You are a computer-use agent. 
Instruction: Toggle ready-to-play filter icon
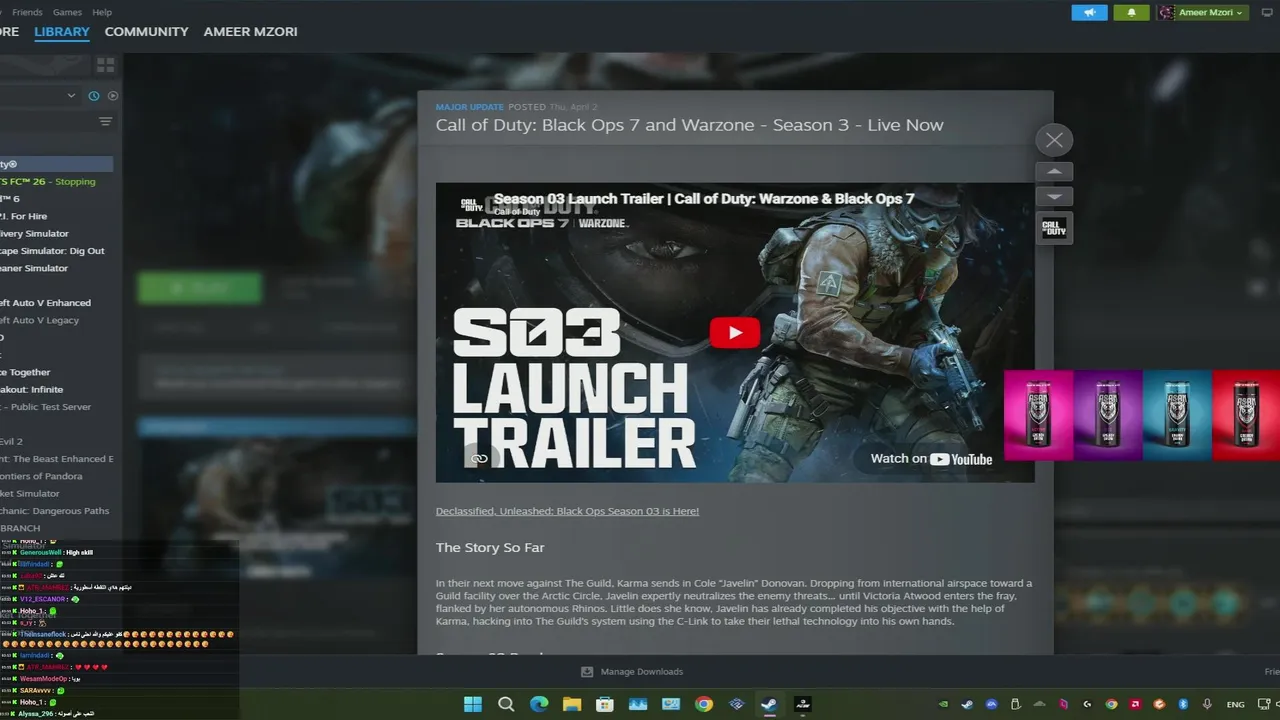point(113,96)
